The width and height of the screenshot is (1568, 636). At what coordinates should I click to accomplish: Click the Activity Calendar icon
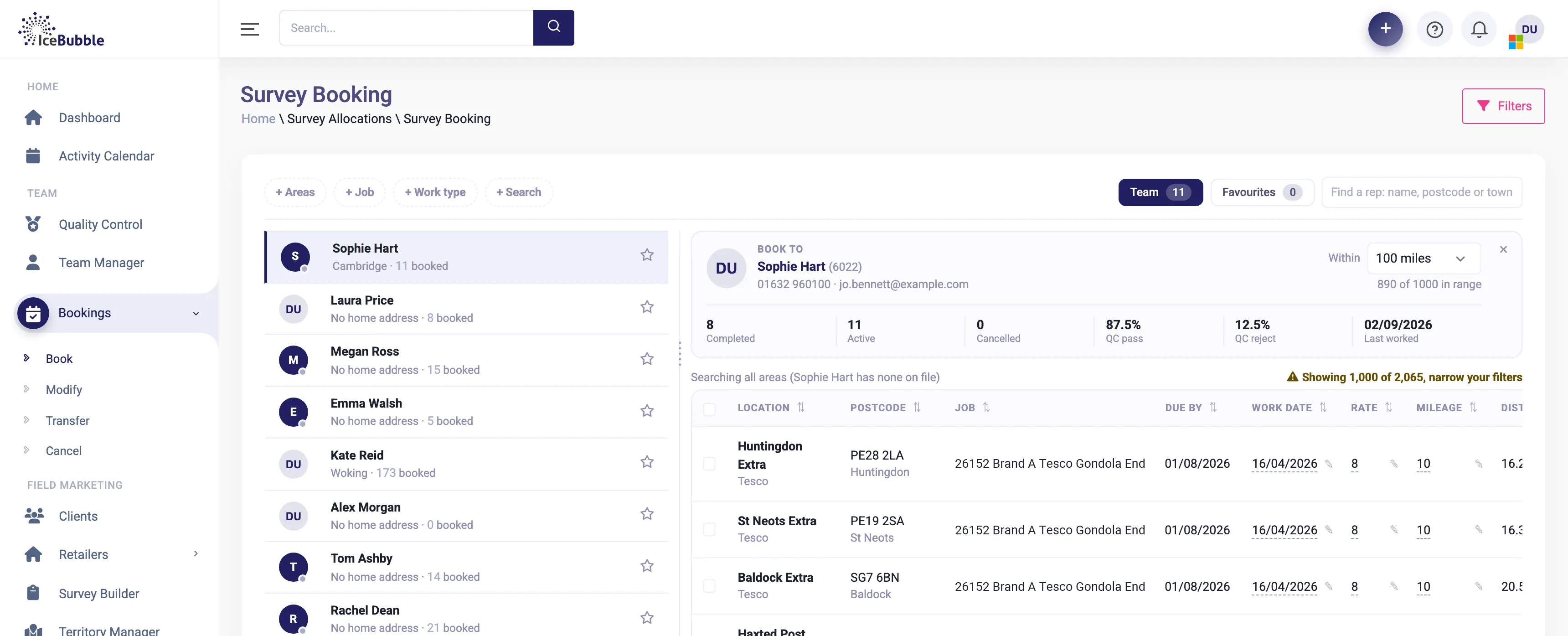pyautogui.click(x=33, y=156)
